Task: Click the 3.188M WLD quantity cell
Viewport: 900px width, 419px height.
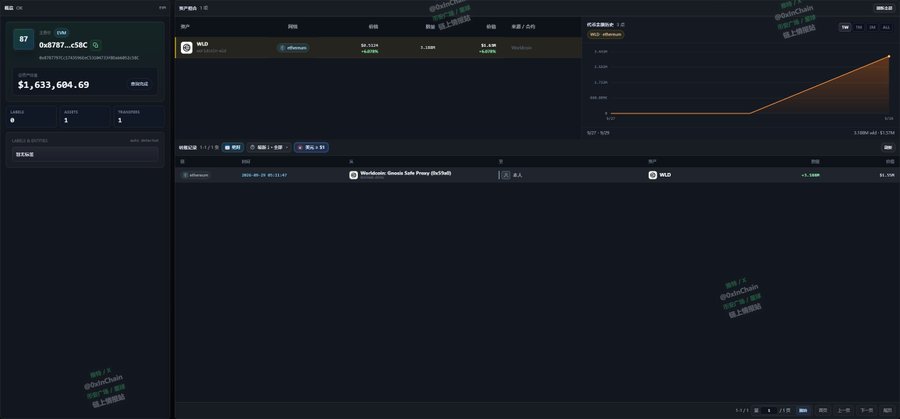Action: click(x=428, y=48)
